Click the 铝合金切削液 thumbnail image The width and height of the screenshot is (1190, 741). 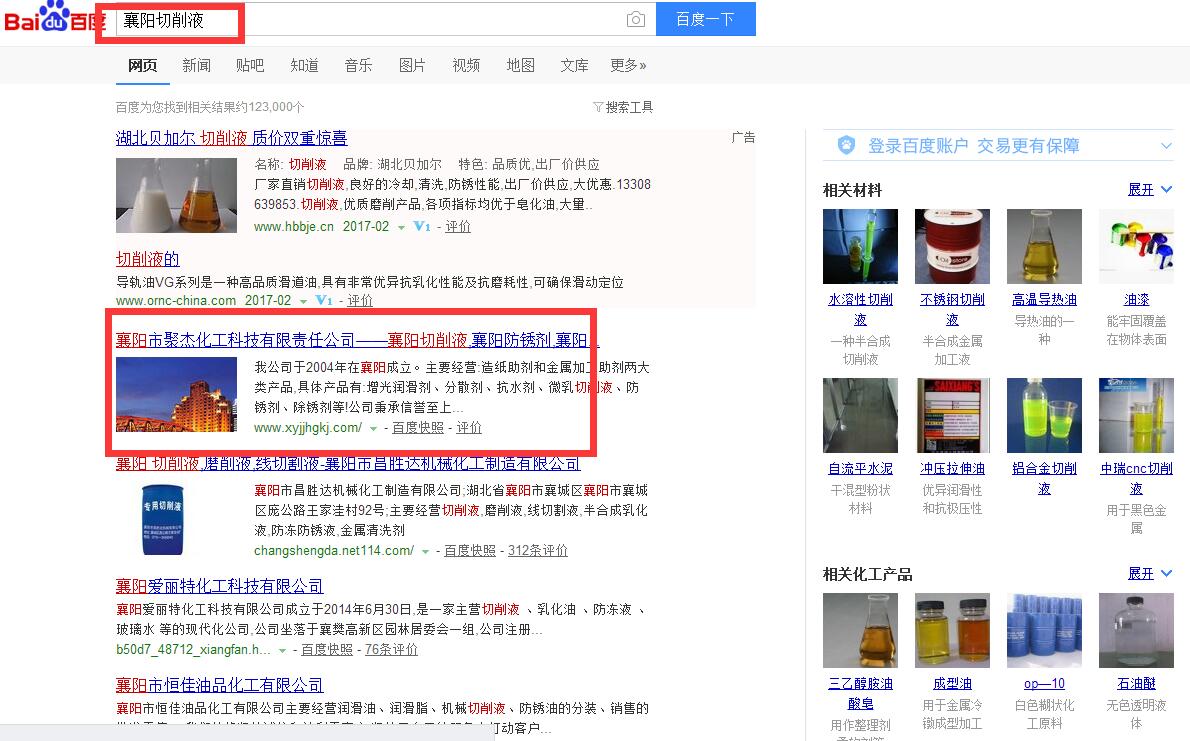(x=1044, y=415)
